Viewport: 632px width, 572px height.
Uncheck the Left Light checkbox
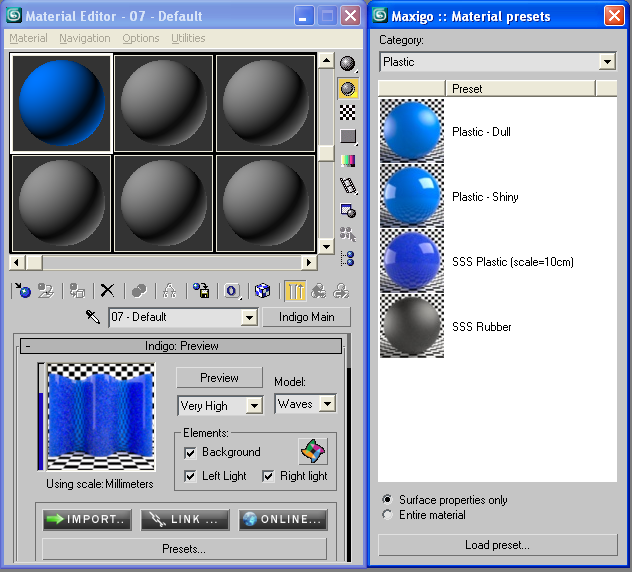[190, 476]
